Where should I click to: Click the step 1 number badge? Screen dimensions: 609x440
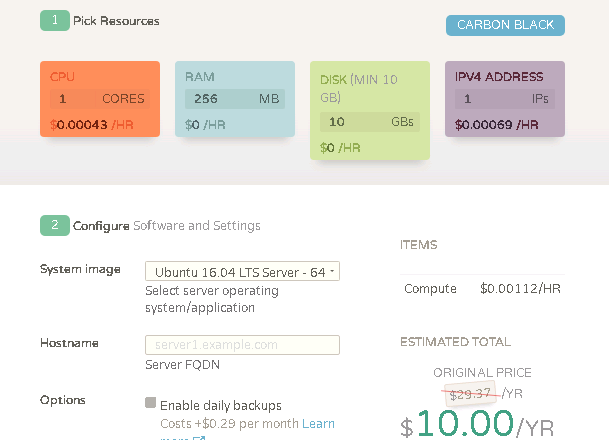point(54,20)
